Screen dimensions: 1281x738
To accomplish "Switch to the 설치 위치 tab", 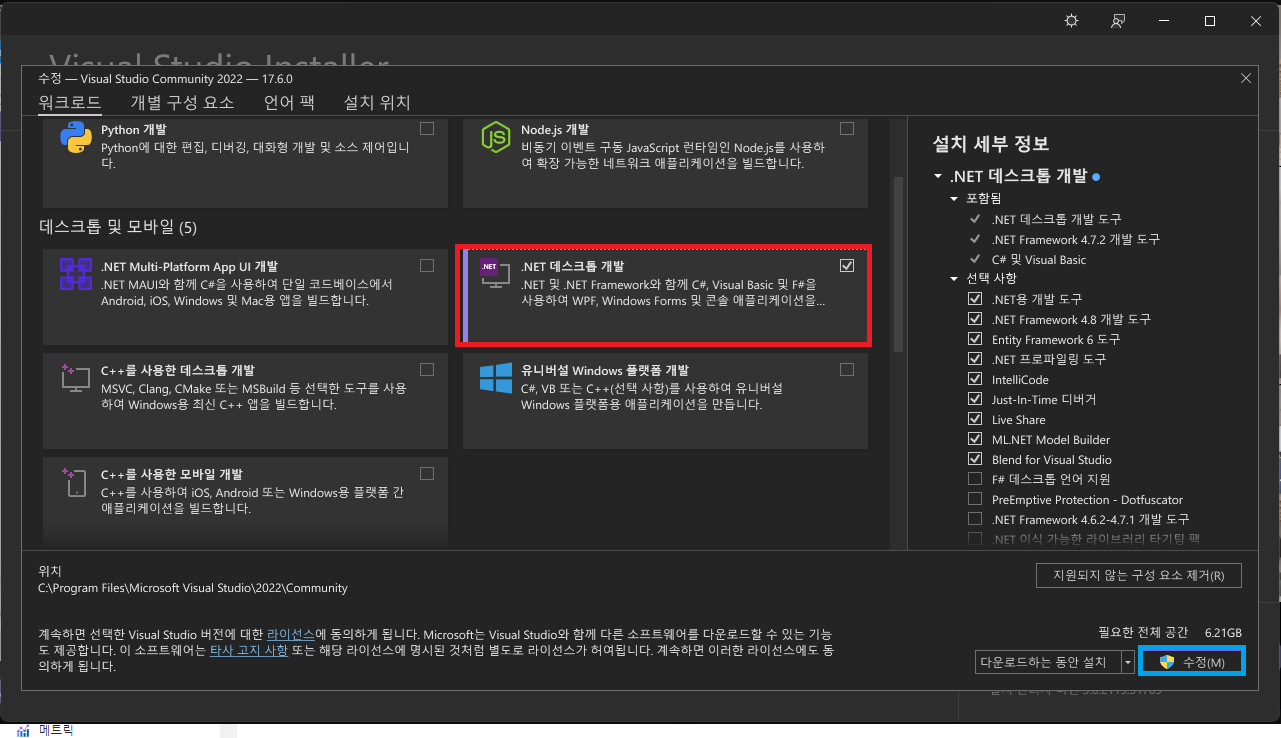I will pyautogui.click(x=377, y=102).
